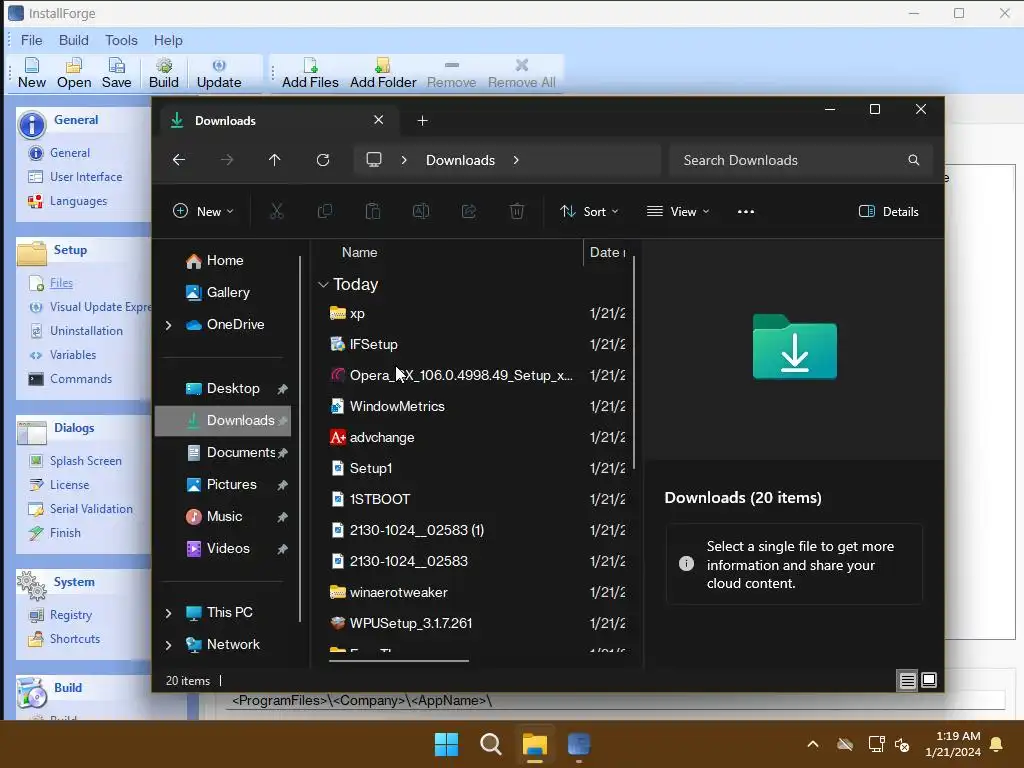Save the project via the Save icon
The height and width of the screenshot is (768, 1024).
pyautogui.click(x=116, y=72)
